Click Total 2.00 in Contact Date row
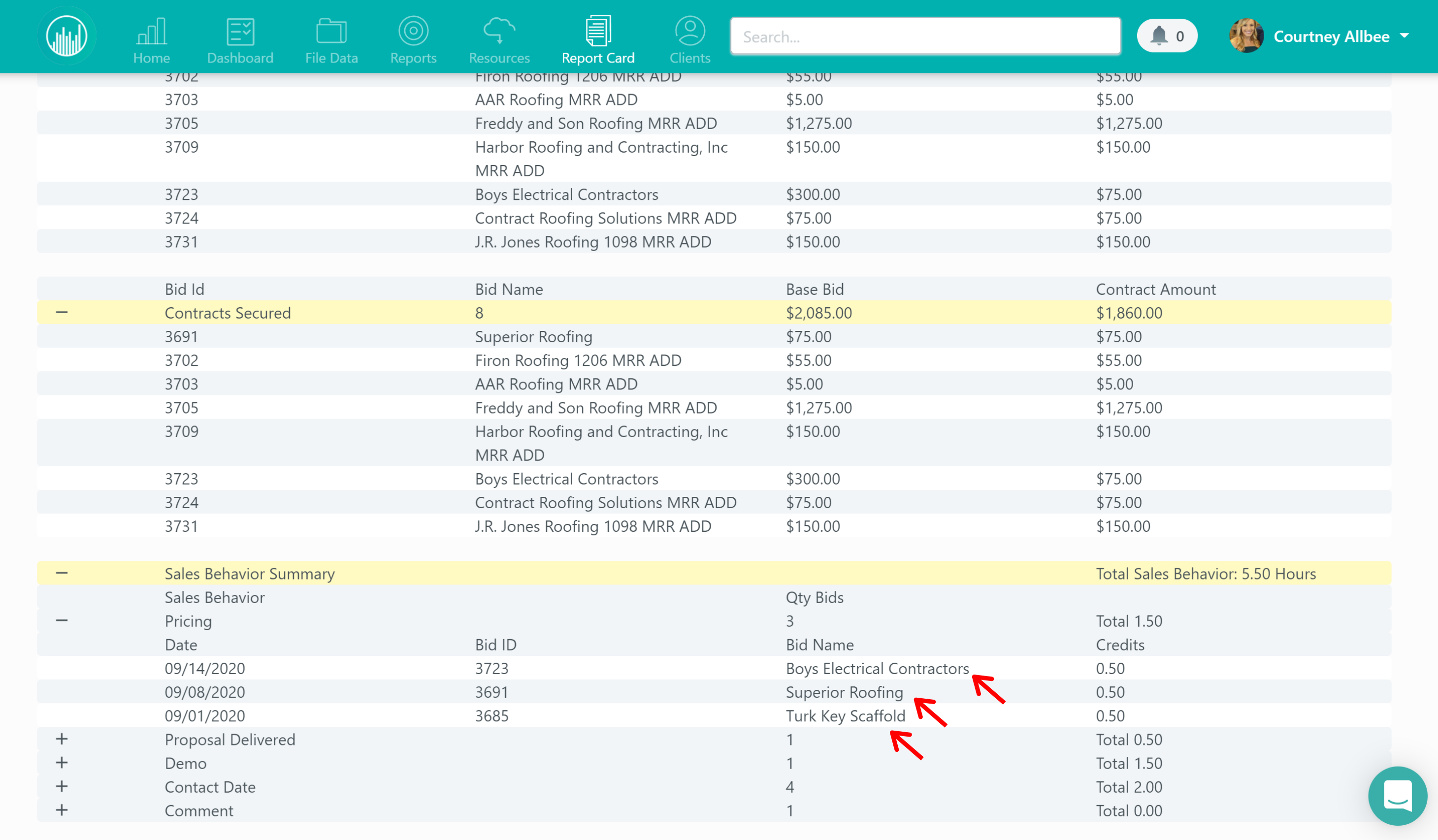This screenshot has width=1438, height=840. (x=1129, y=787)
